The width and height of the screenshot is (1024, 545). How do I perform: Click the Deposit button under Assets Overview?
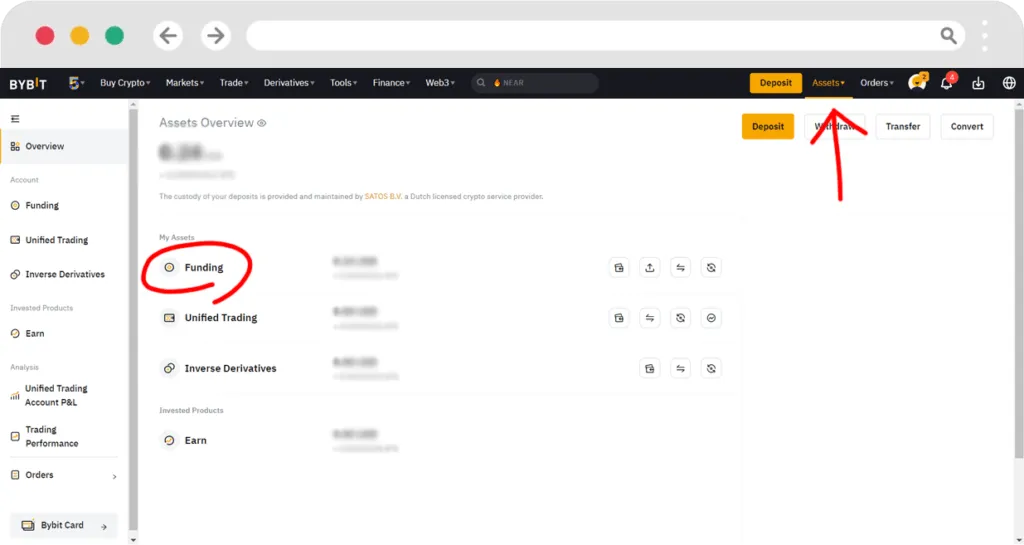767,127
